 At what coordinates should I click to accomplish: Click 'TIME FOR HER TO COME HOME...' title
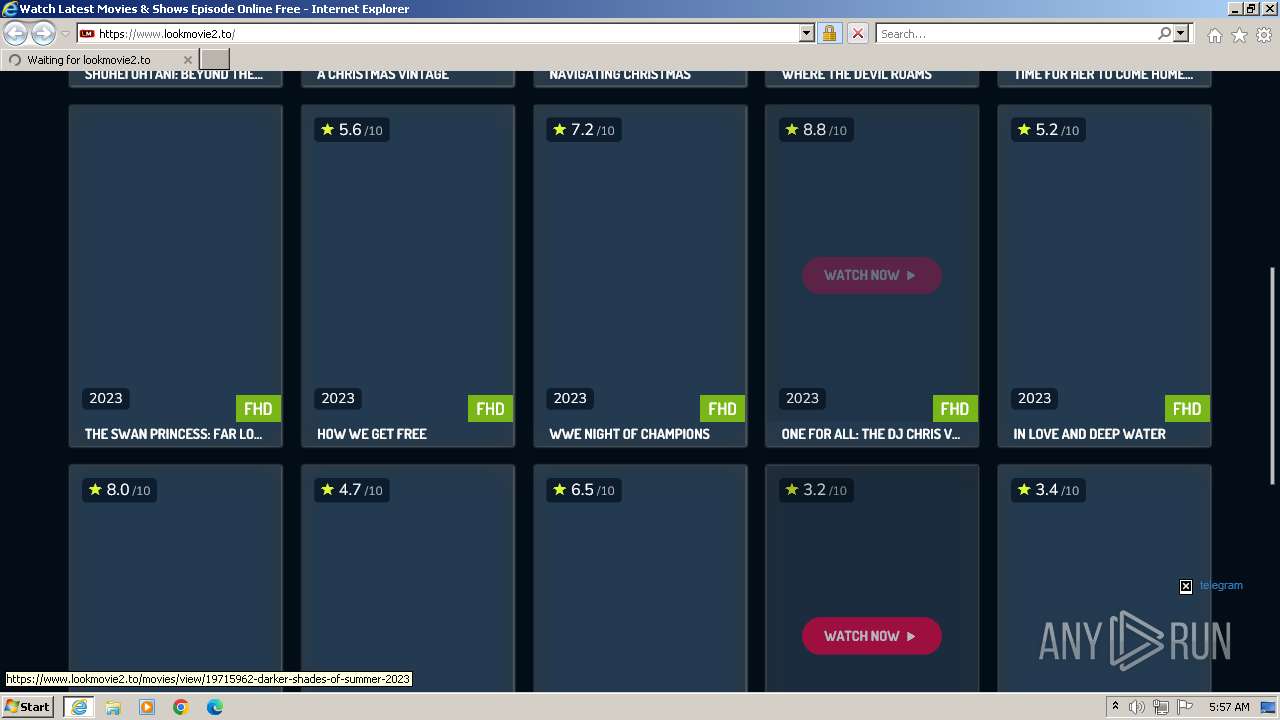1103,74
